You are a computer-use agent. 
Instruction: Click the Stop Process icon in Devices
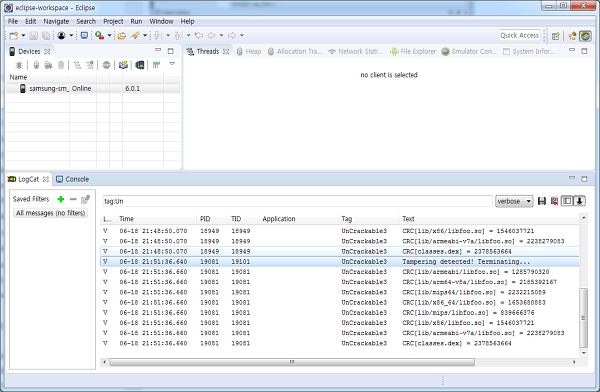[x=106, y=65]
